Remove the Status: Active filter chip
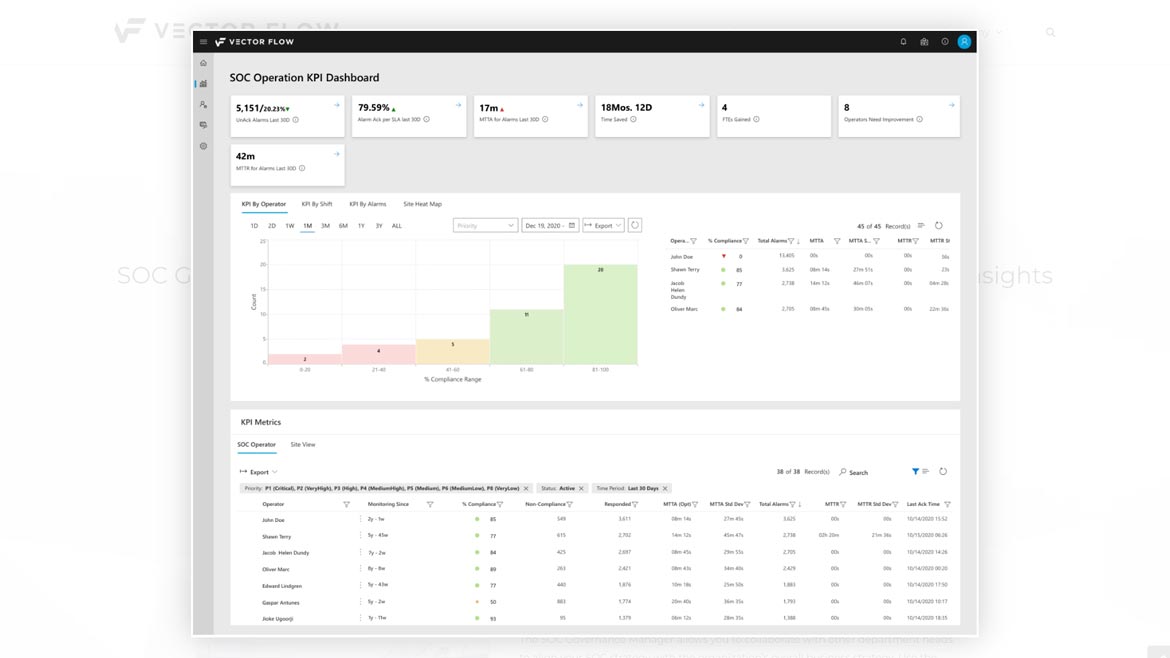The image size is (1170, 658). [581, 488]
